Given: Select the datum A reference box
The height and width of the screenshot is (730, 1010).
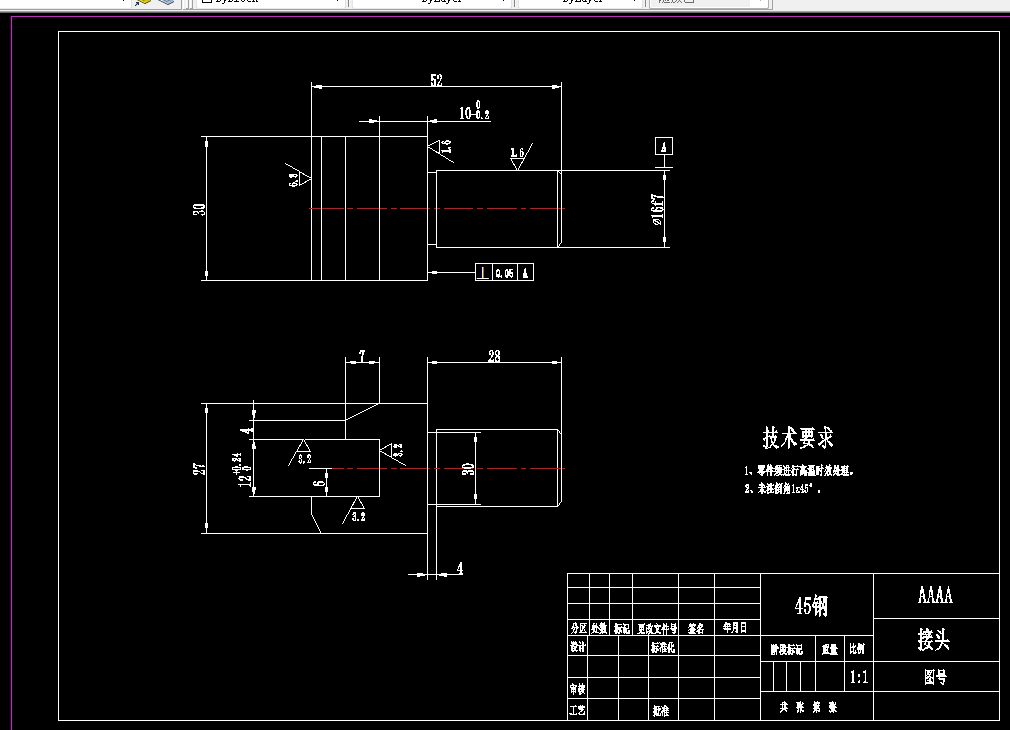Looking at the screenshot, I should (x=663, y=146).
